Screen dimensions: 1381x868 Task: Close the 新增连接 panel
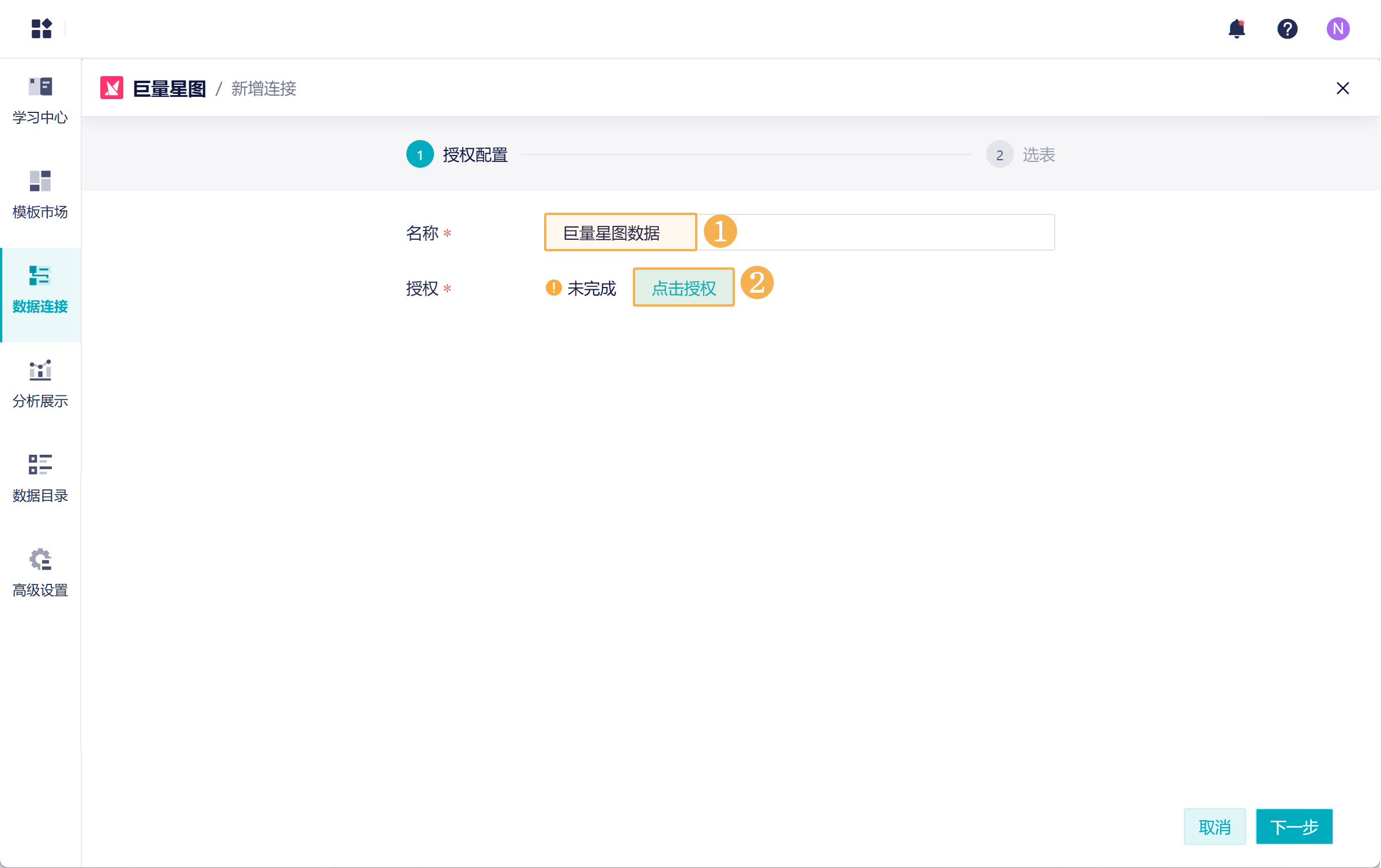pyautogui.click(x=1342, y=88)
